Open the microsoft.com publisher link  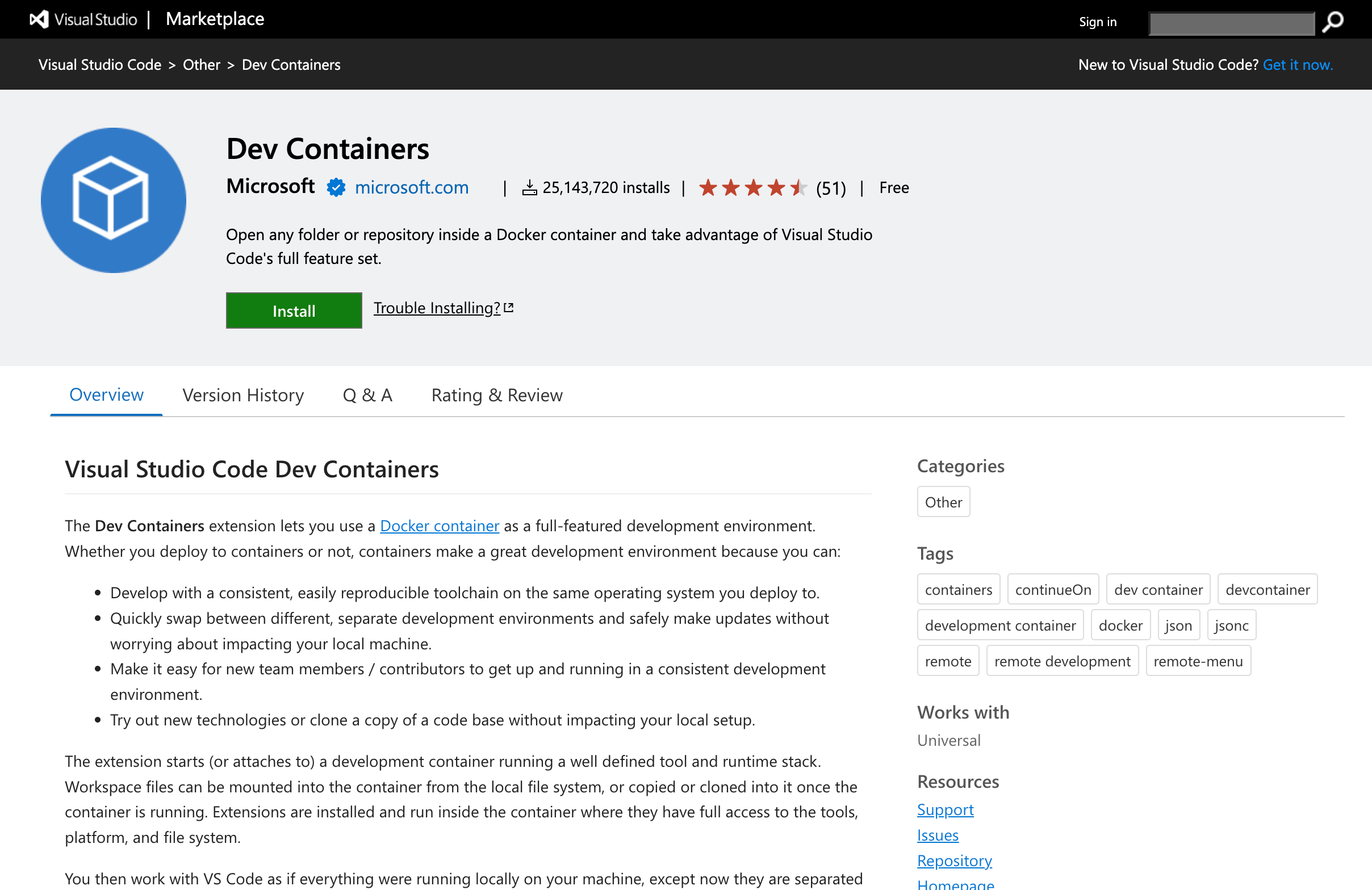pos(412,187)
